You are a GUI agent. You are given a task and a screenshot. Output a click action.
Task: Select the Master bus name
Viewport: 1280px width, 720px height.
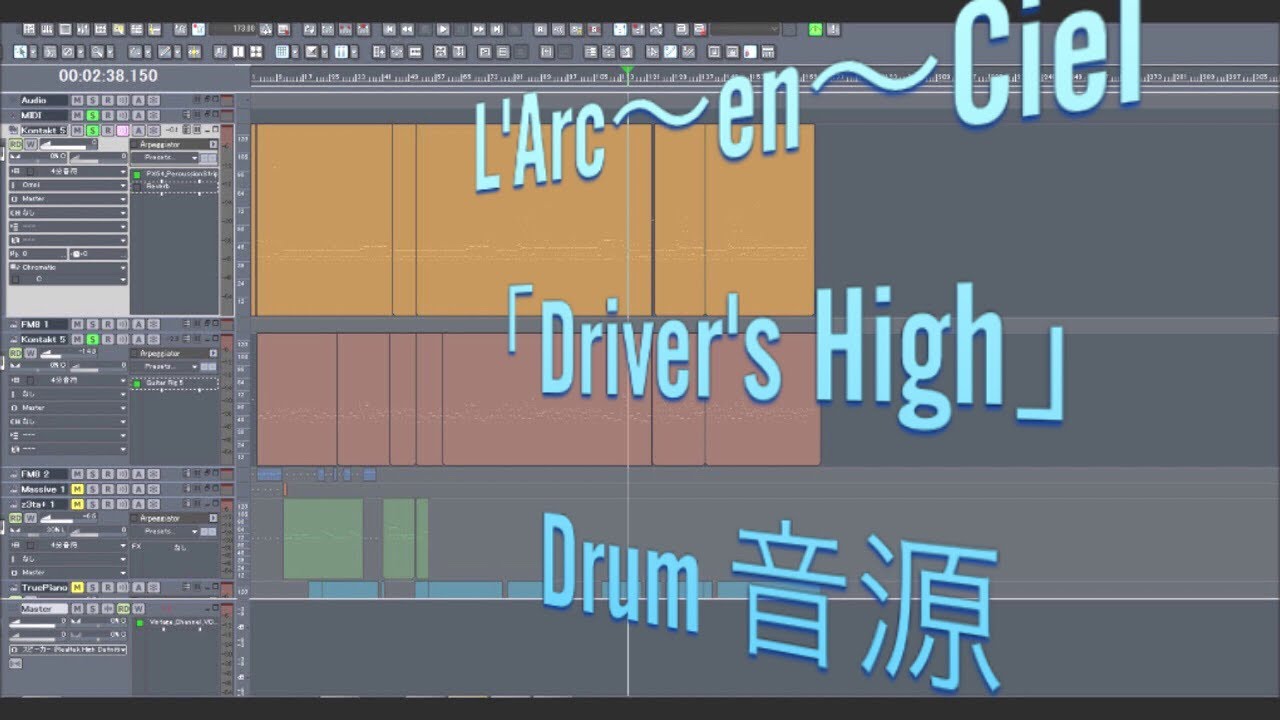[x=45, y=609]
